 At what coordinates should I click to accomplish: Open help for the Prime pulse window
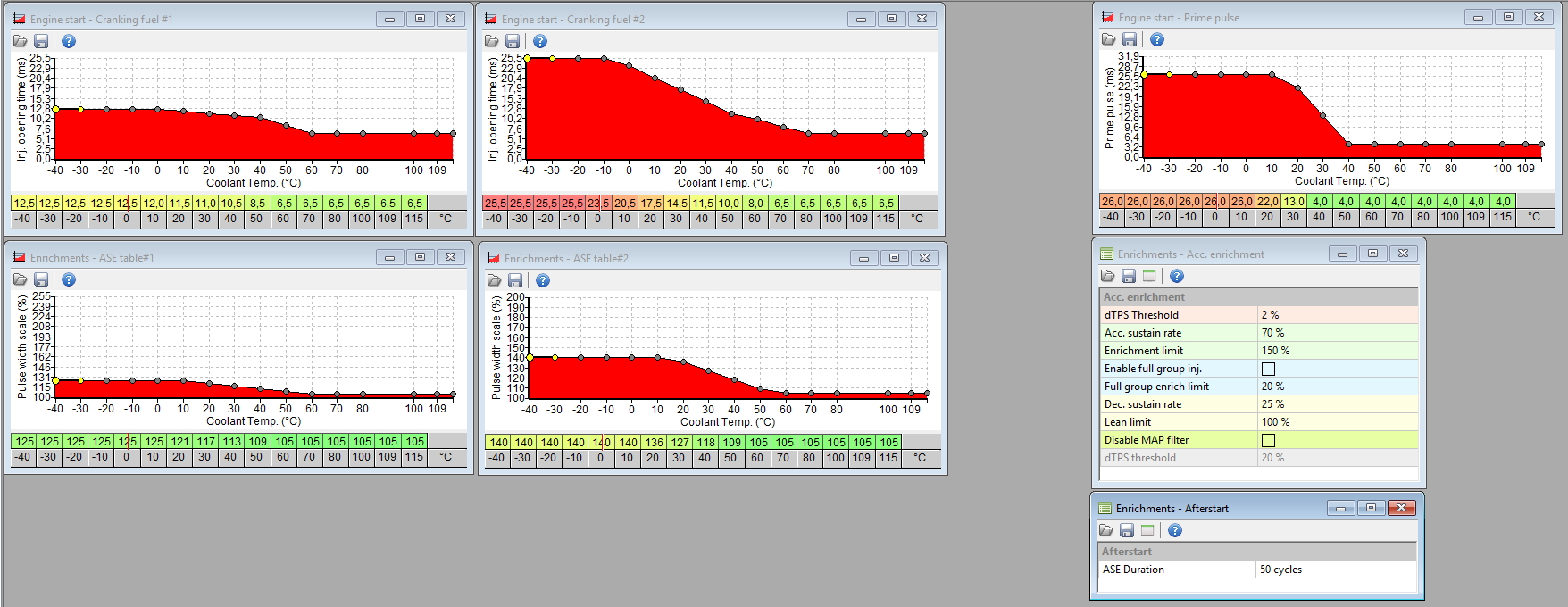click(x=1157, y=39)
